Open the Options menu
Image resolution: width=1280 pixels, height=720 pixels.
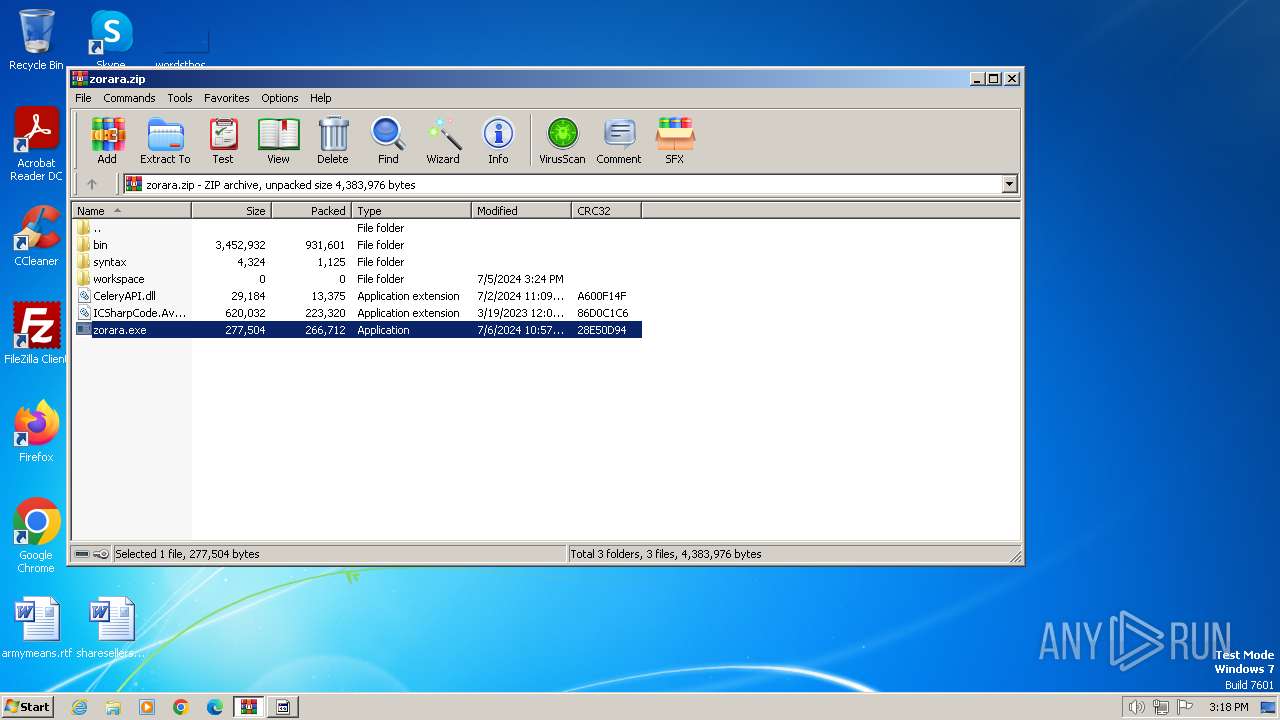(x=280, y=98)
